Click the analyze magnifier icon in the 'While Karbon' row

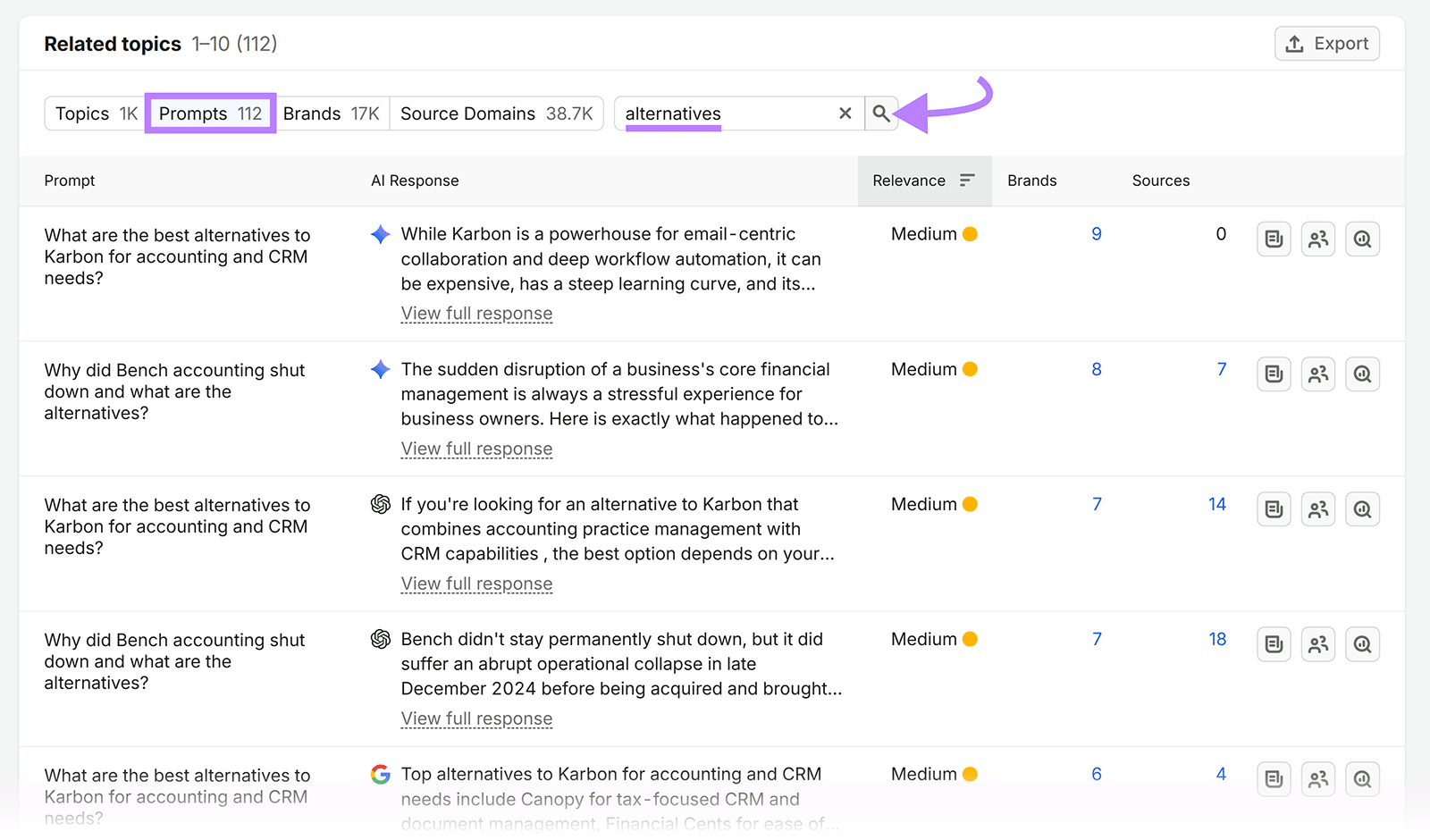click(1363, 239)
